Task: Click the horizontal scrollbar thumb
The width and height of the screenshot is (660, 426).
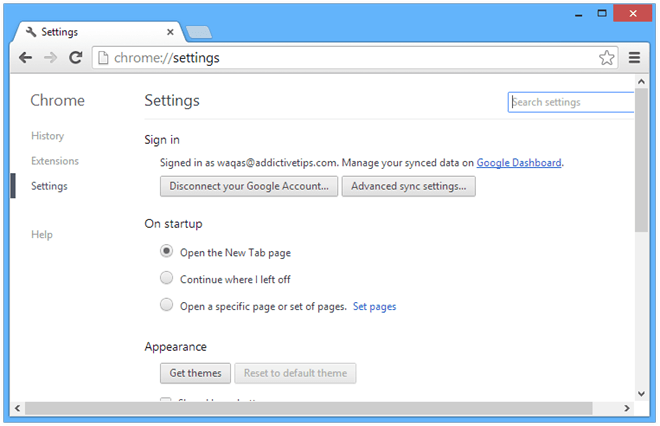Action: [309, 408]
